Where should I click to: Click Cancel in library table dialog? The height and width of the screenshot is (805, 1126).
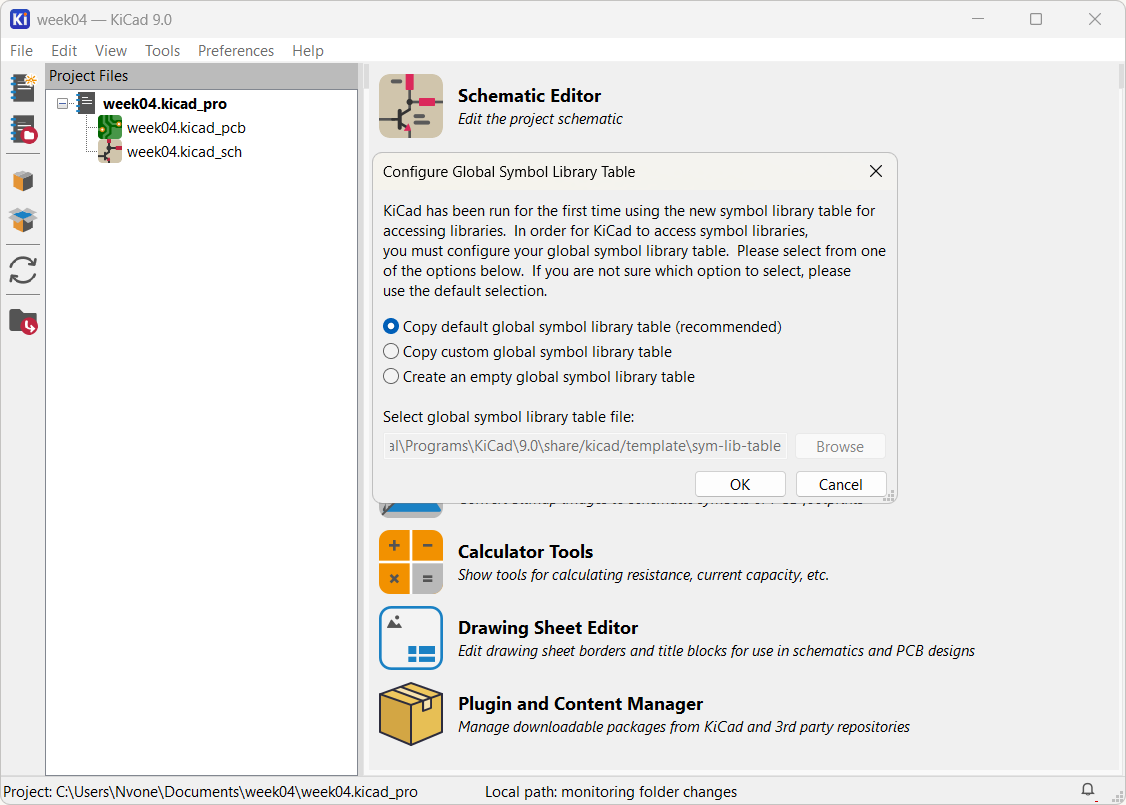click(x=840, y=485)
